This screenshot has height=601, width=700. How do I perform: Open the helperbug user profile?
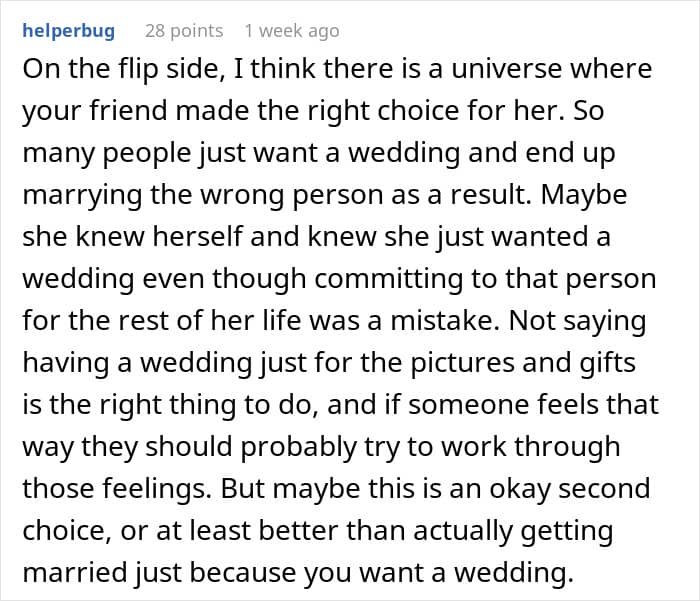pos(69,31)
